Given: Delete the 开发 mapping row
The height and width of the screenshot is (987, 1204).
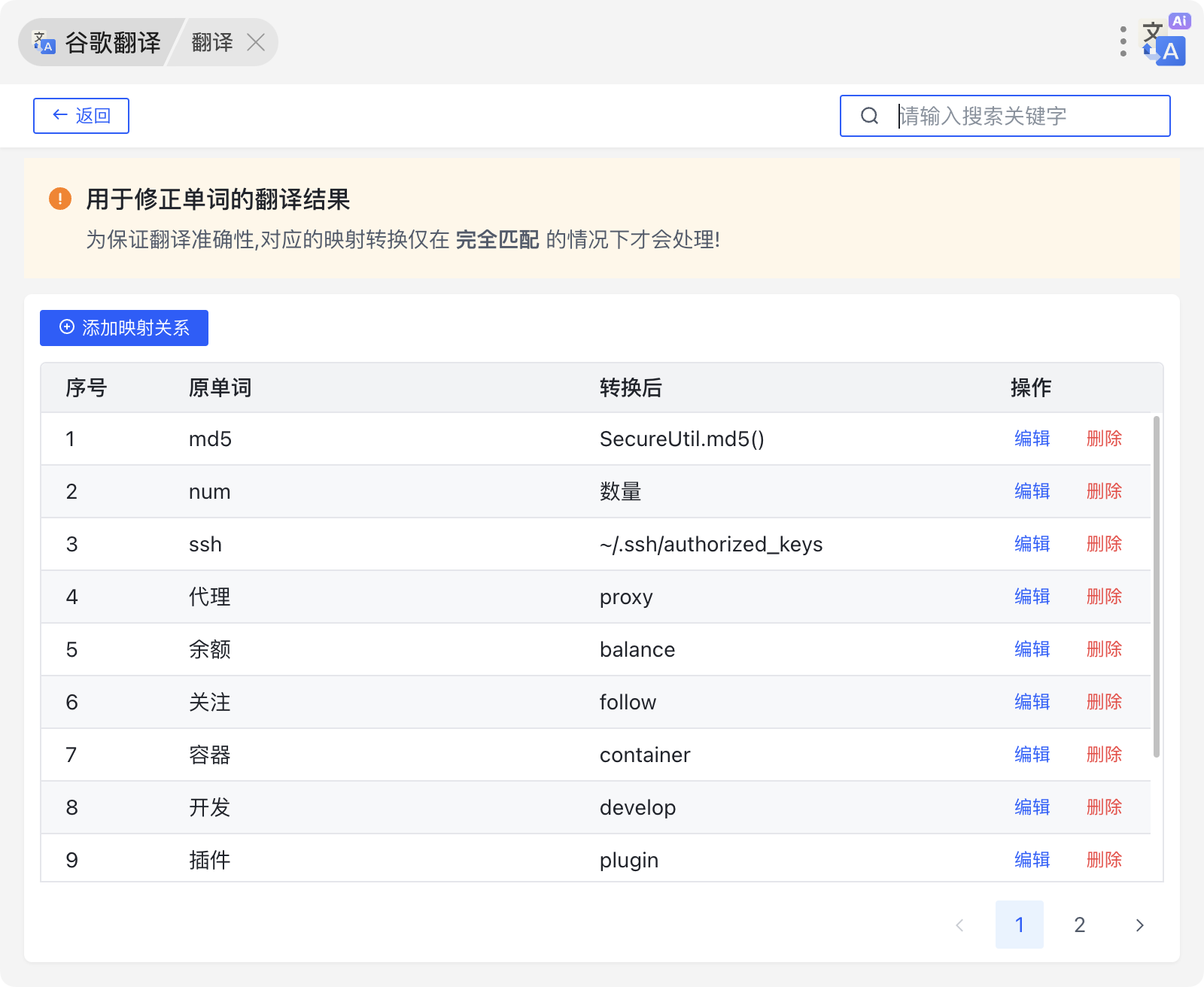Looking at the screenshot, I should pyautogui.click(x=1104, y=807).
